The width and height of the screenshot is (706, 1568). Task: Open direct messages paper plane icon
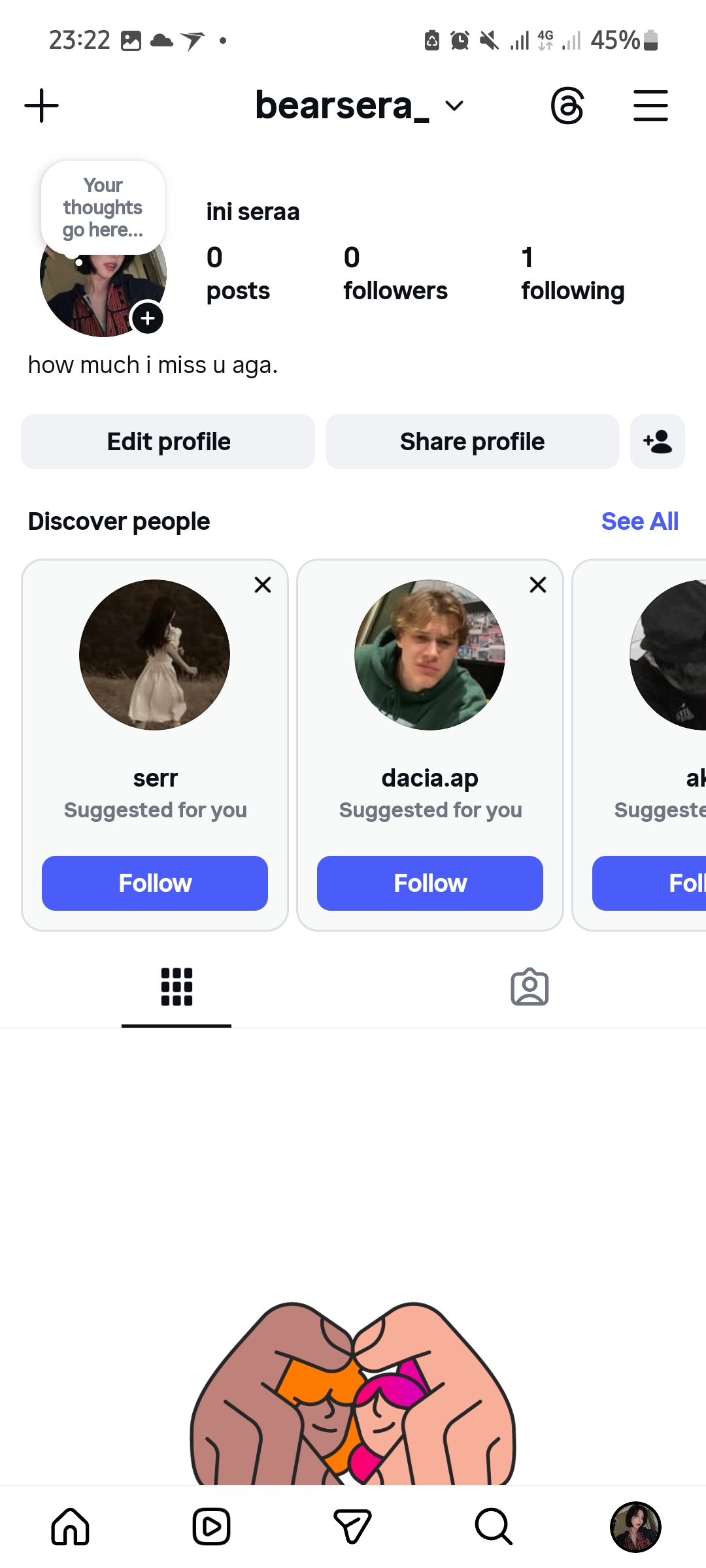click(x=352, y=1527)
